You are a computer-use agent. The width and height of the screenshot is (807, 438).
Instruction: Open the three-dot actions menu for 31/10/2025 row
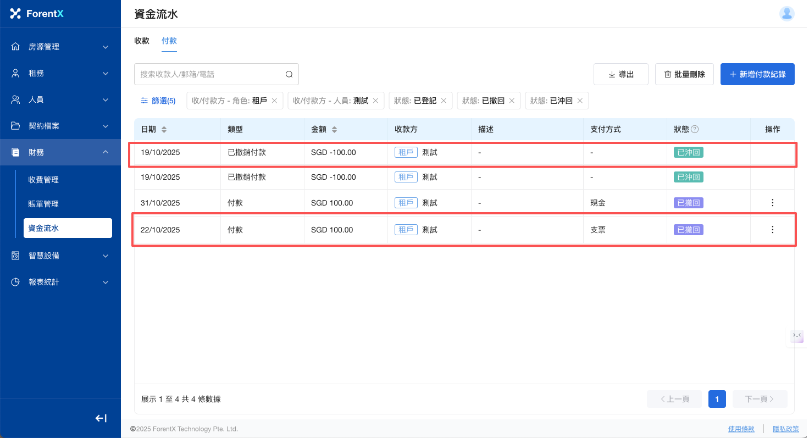772,203
